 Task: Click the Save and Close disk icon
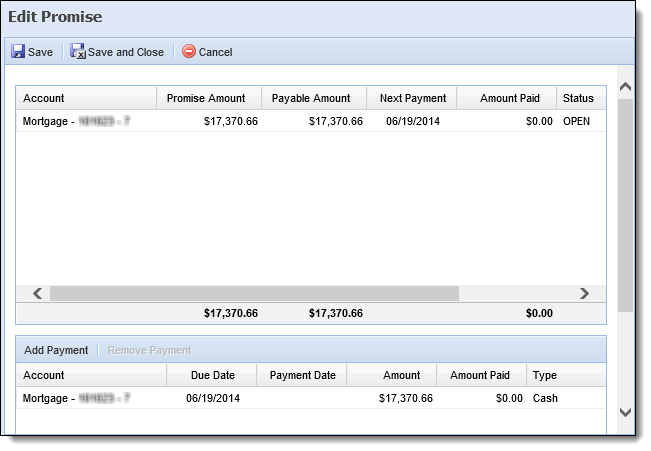pyautogui.click(x=78, y=51)
